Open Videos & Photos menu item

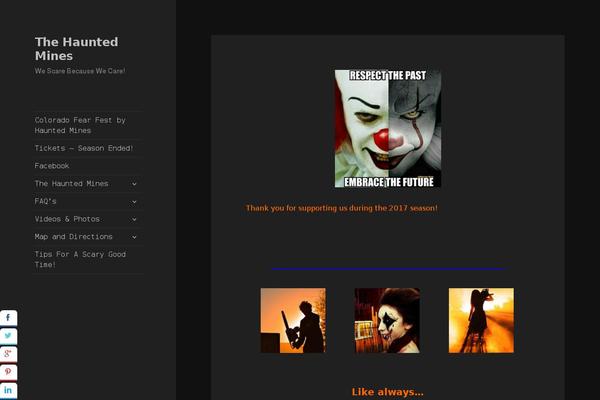point(67,219)
